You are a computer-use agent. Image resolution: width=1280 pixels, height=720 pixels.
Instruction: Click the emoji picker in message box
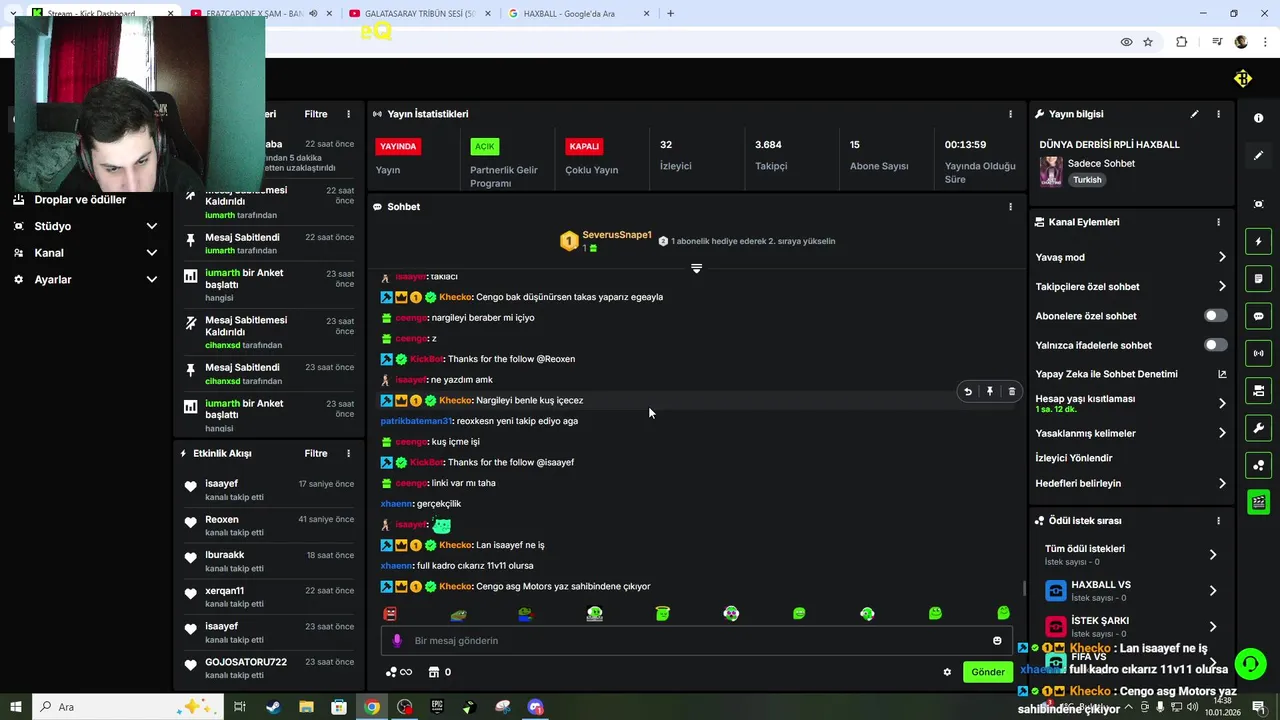997,641
